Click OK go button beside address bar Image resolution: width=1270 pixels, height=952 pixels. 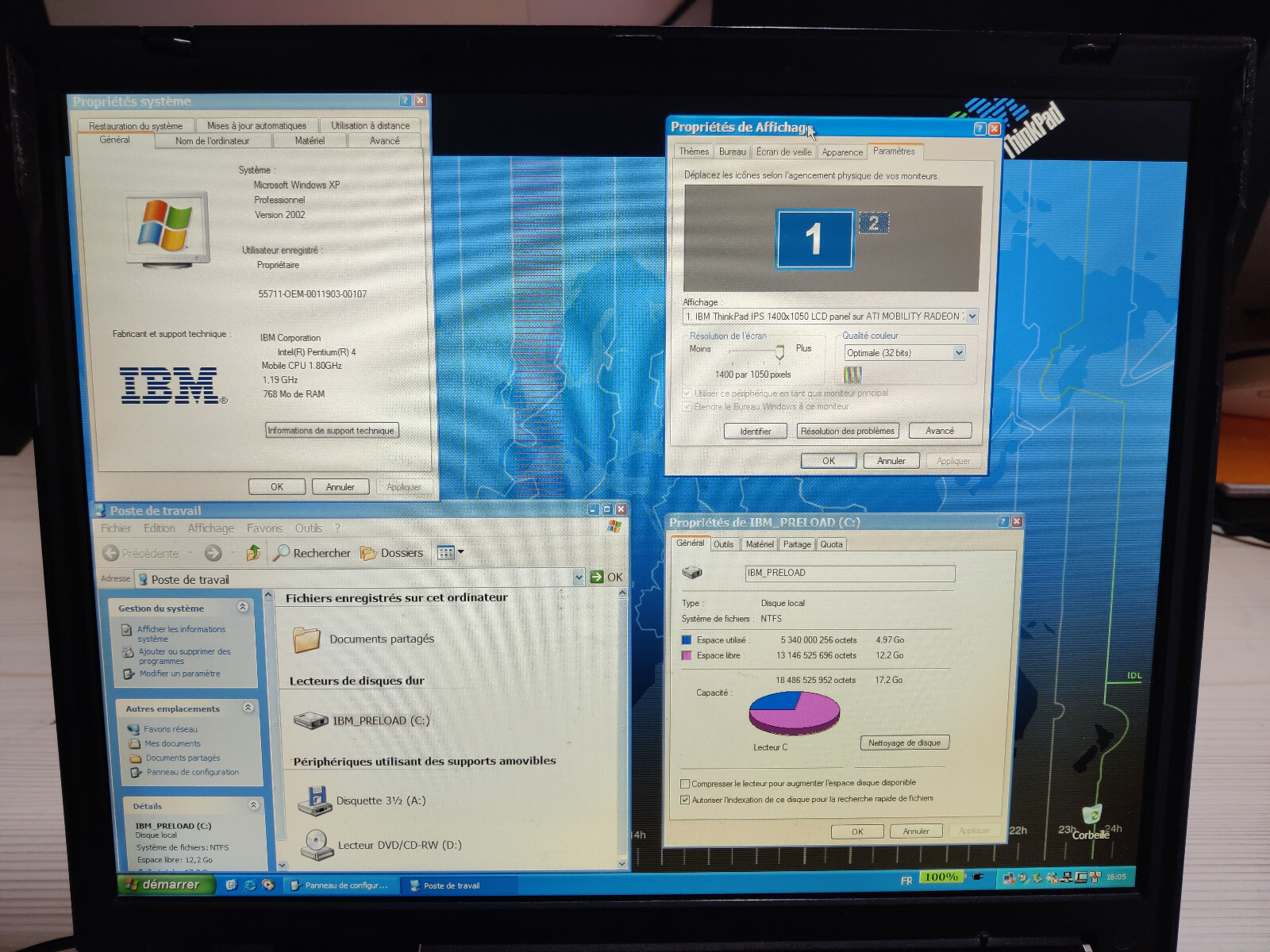[606, 578]
